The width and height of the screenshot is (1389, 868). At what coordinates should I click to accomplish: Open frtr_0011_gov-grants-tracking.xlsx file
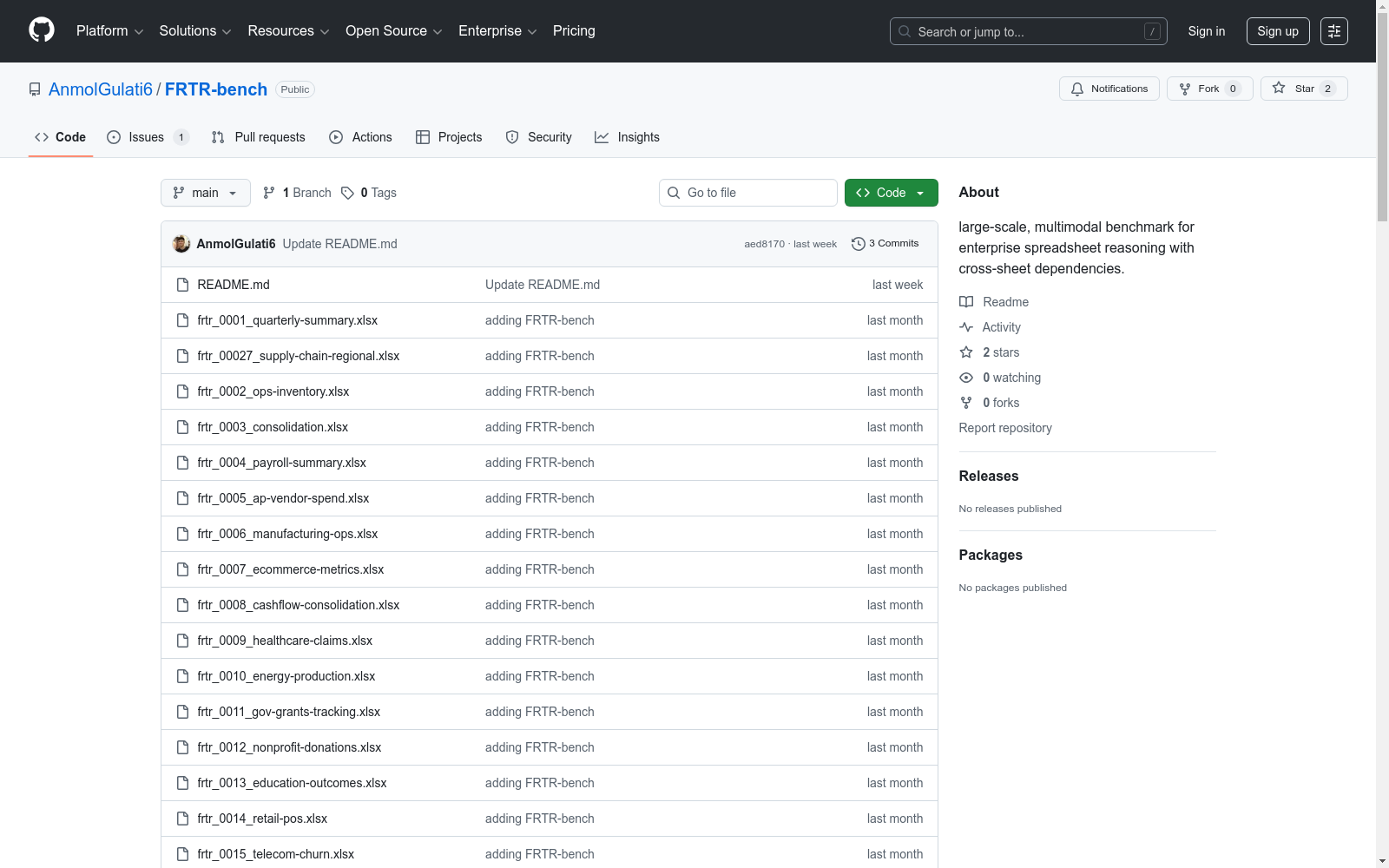click(x=289, y=712)
